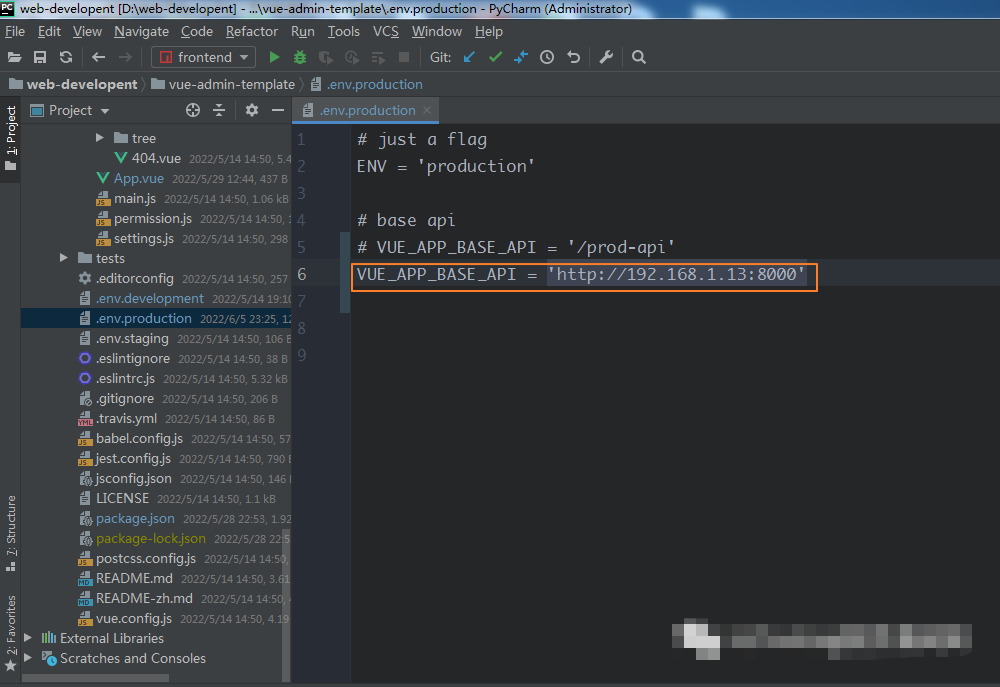This screenshot has width=1000, height=687.
Task: Click the Synchronize refresh icon
Action: [x=66, y=57]
